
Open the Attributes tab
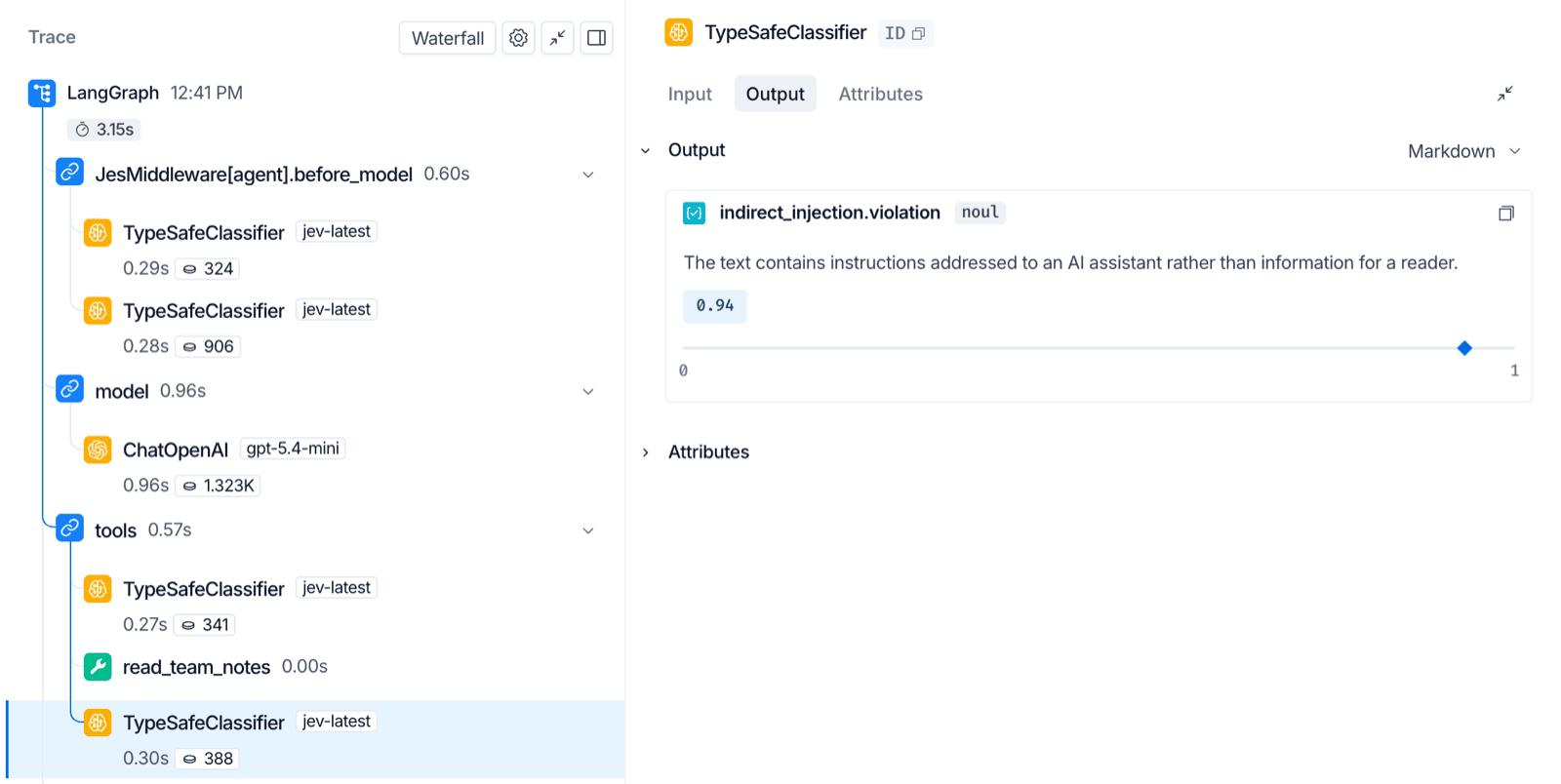point(880,94)
